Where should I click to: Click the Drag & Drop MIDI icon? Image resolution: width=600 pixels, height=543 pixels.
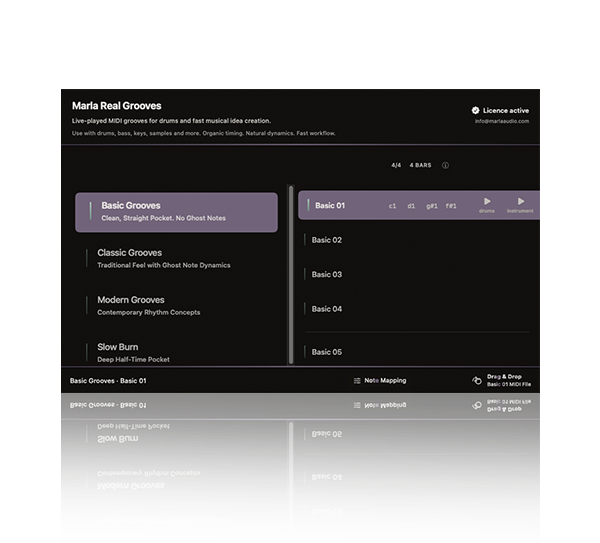pos(477,380)
